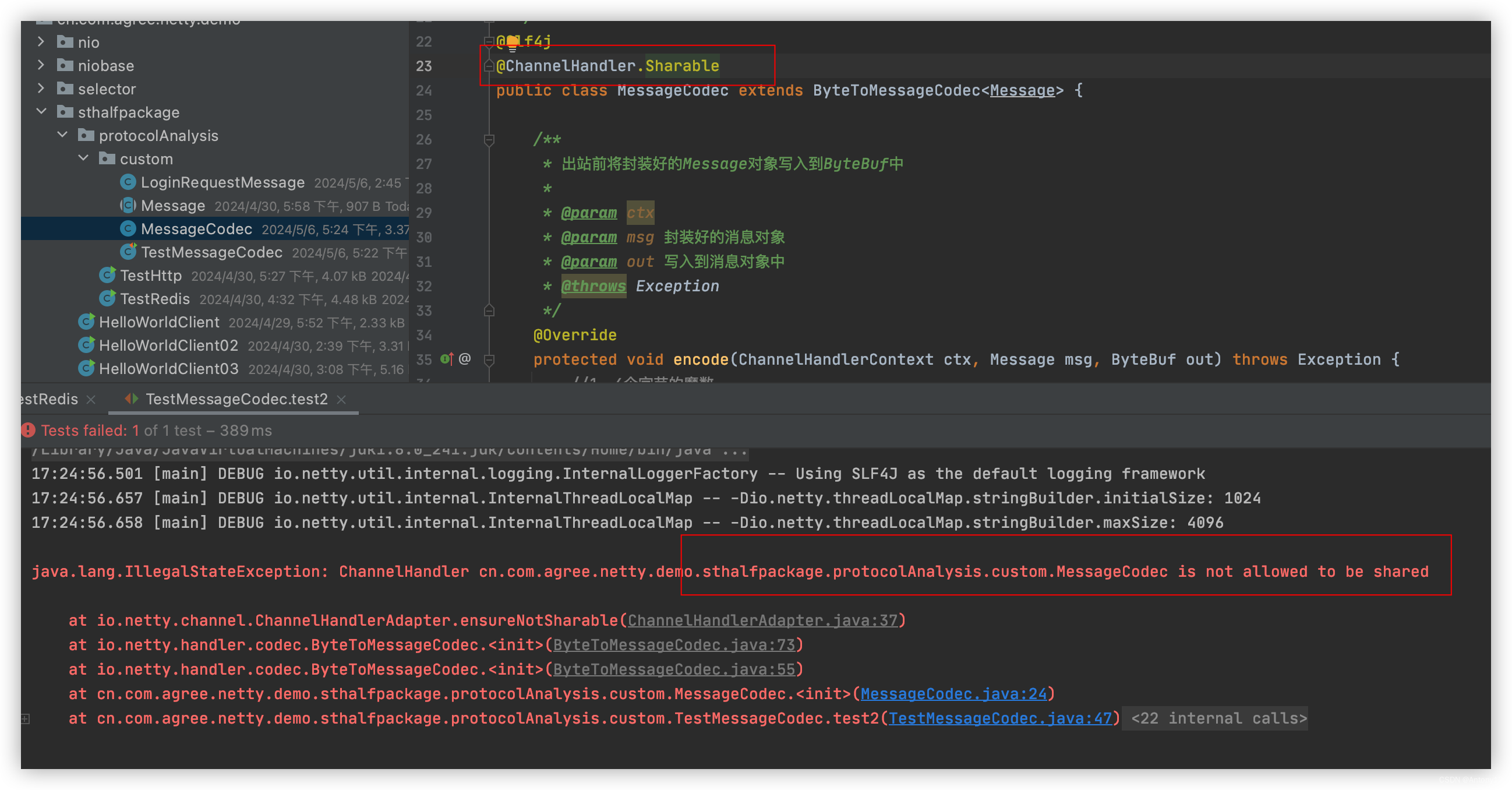Click the intention lightbulb icon on line 22
This screenshot has height=790, width=1512.
513,43
